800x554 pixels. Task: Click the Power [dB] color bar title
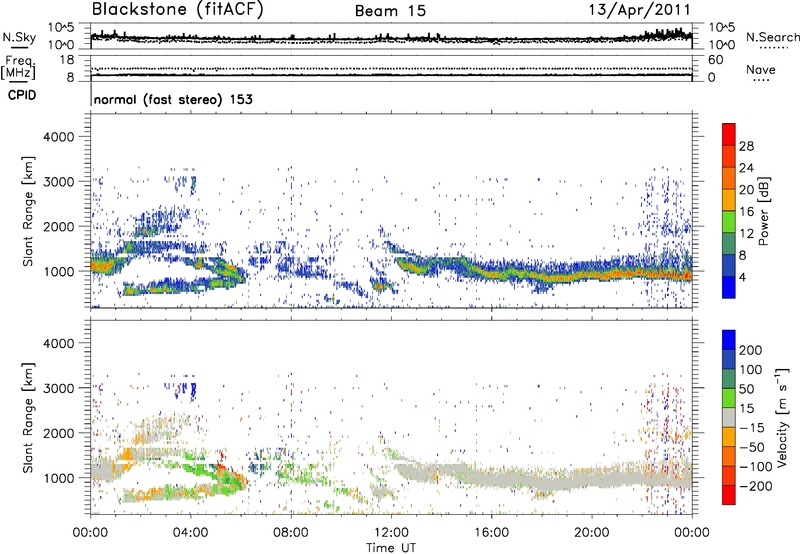(763, 211)
